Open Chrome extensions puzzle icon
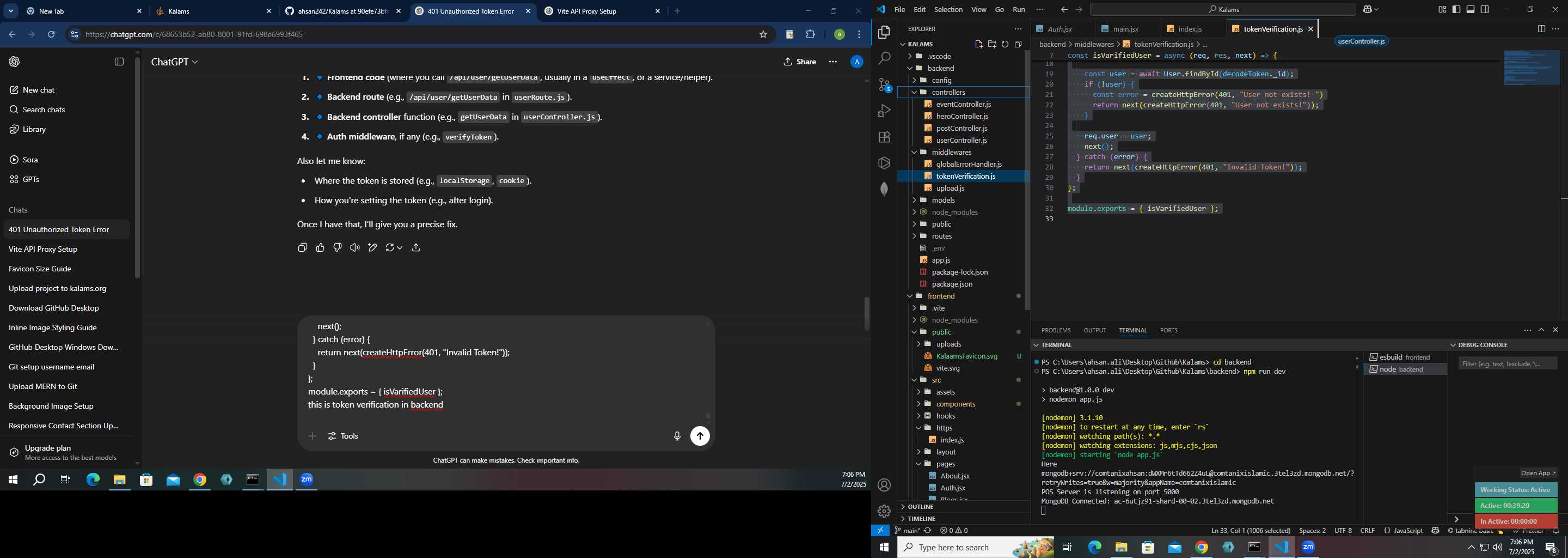This screenshot has height=558, width=1568. click(810, 35)
